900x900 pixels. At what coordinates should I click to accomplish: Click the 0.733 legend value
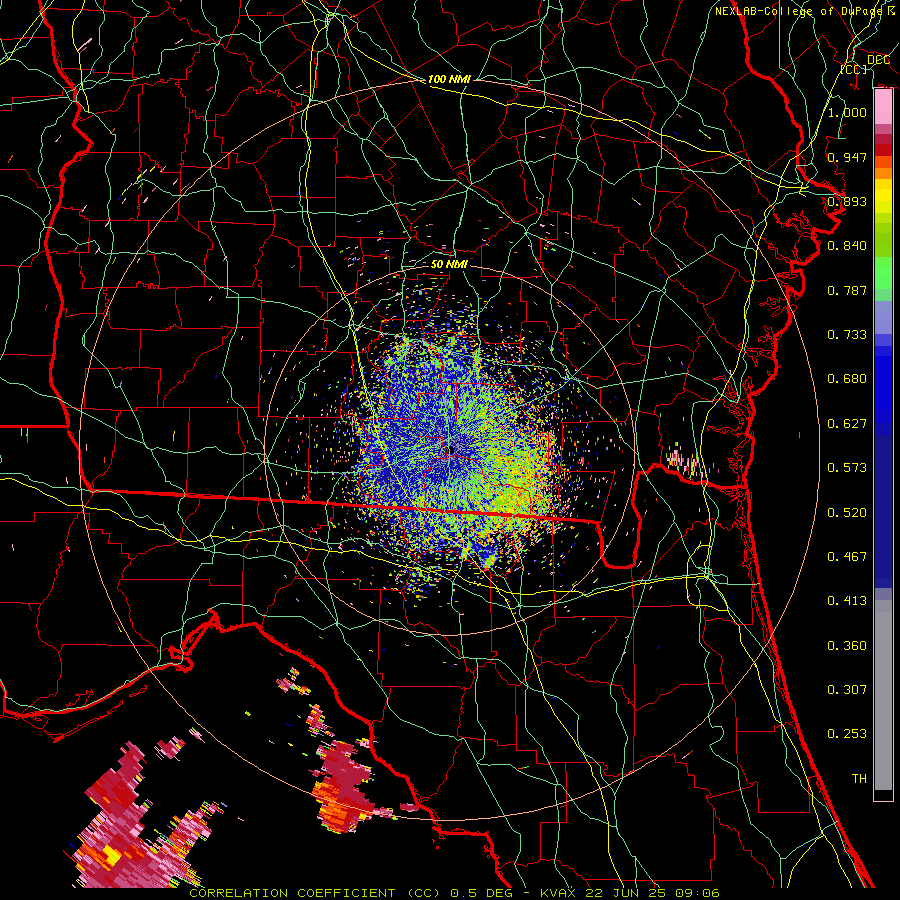pos(847,335)
